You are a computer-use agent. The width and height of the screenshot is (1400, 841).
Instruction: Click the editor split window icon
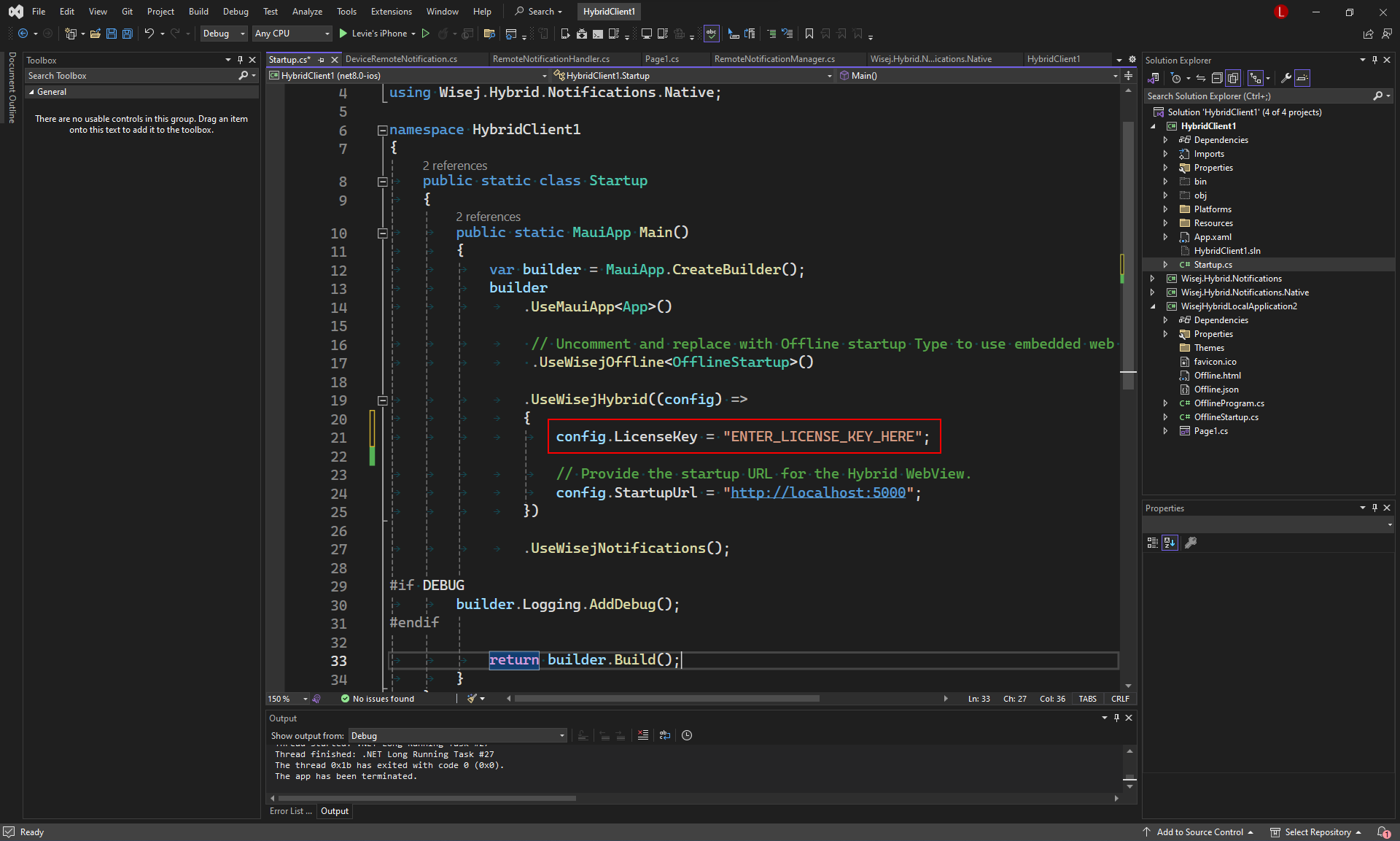[1128, 75]
